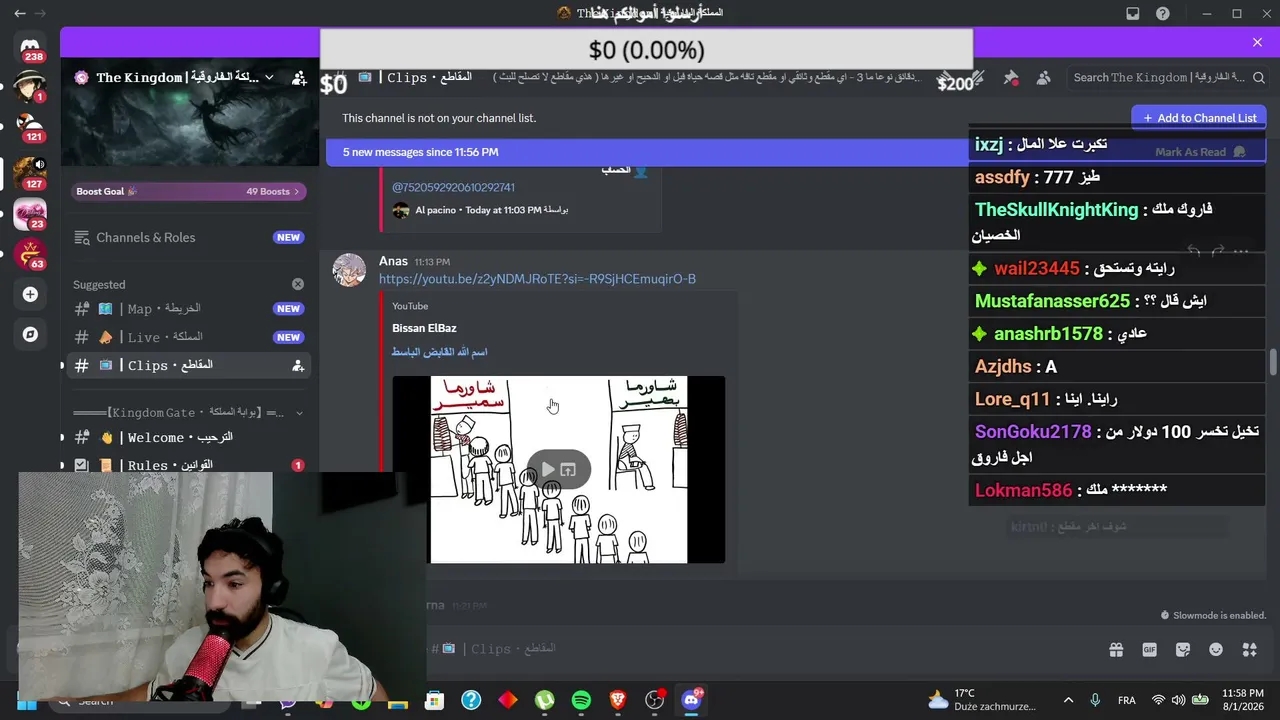Click the Add a Server plus icon
This screenshot has width=1280, height=720.
(x=30, y=294)
